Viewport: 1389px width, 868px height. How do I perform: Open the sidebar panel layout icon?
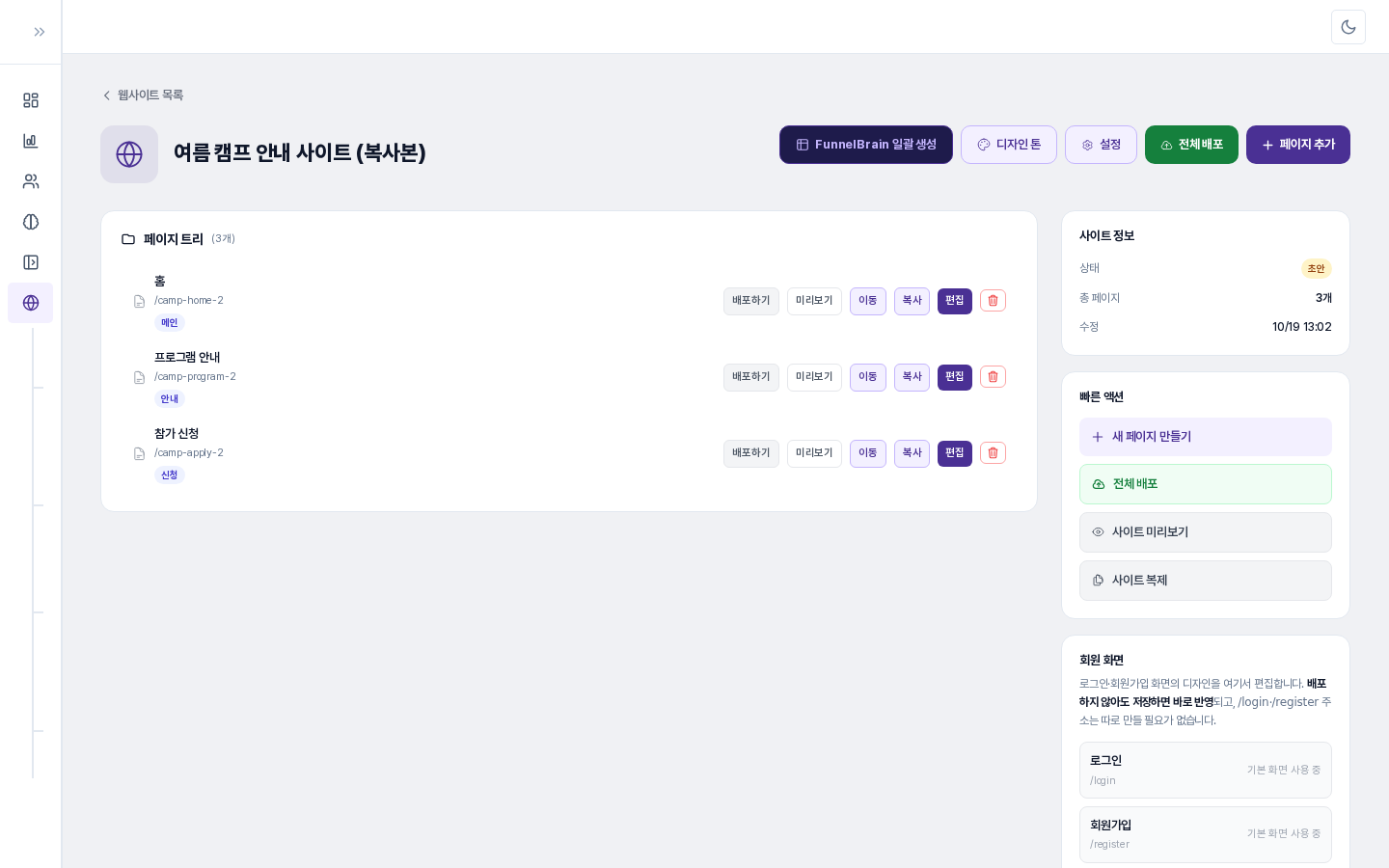coord(31,262)
